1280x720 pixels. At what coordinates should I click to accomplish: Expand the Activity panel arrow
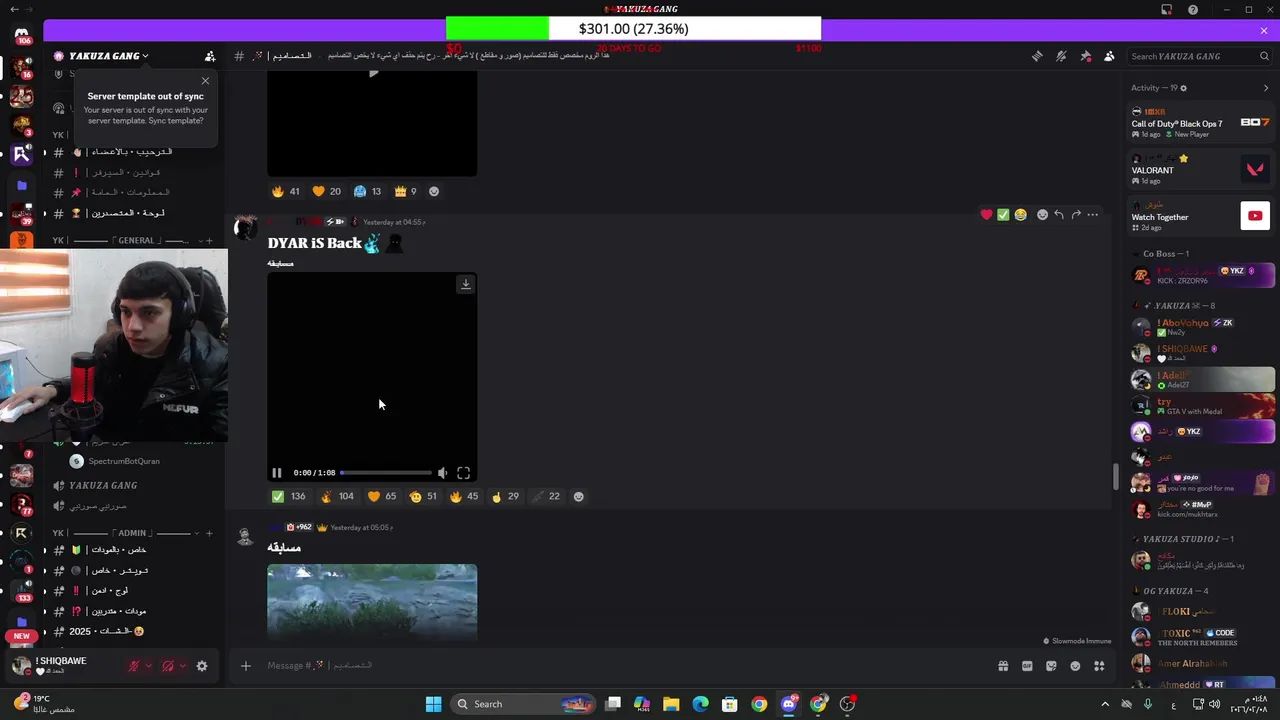(1265, 88)
